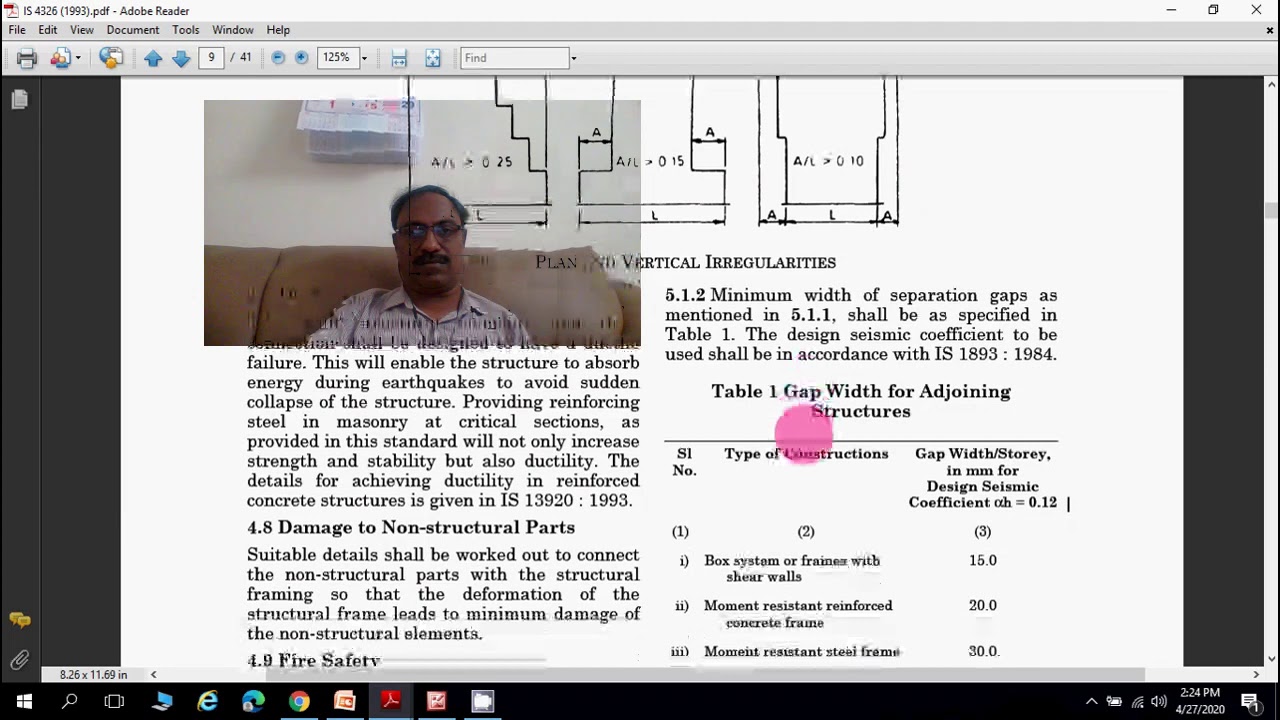
Task: Click the Type of Constructions column header
Action: [x=806, y=454]
